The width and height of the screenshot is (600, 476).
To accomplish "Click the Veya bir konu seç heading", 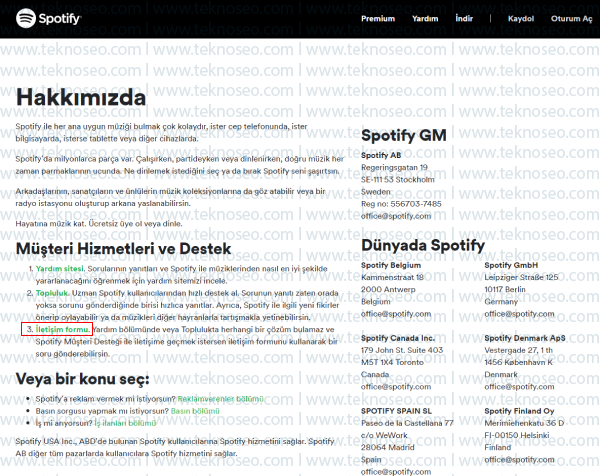I will coord(83,379).
